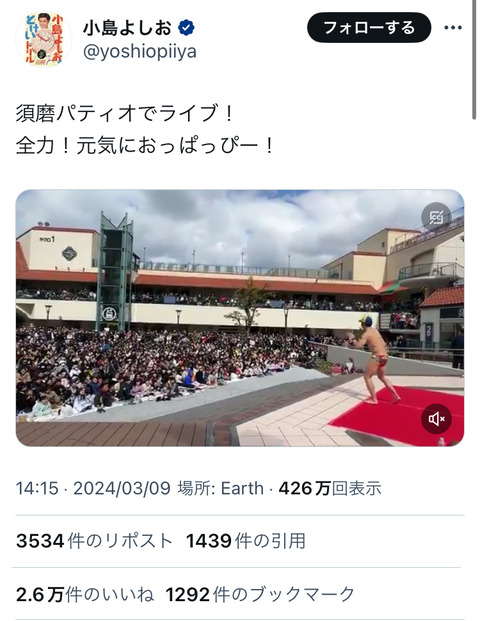View the 3534 件のリポスト list

coord(94,541)
